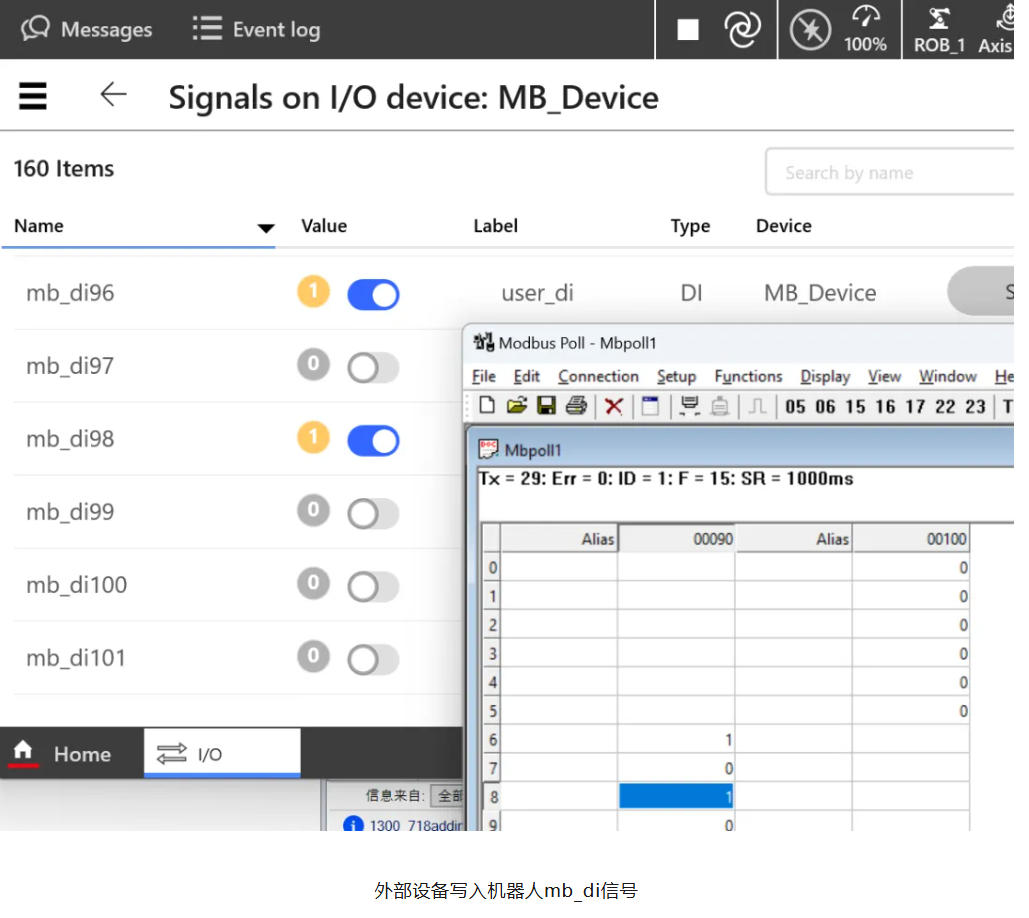Click the Modbus Poll print icon
The height and width of the screenshot is (918, 1029).
576,406
